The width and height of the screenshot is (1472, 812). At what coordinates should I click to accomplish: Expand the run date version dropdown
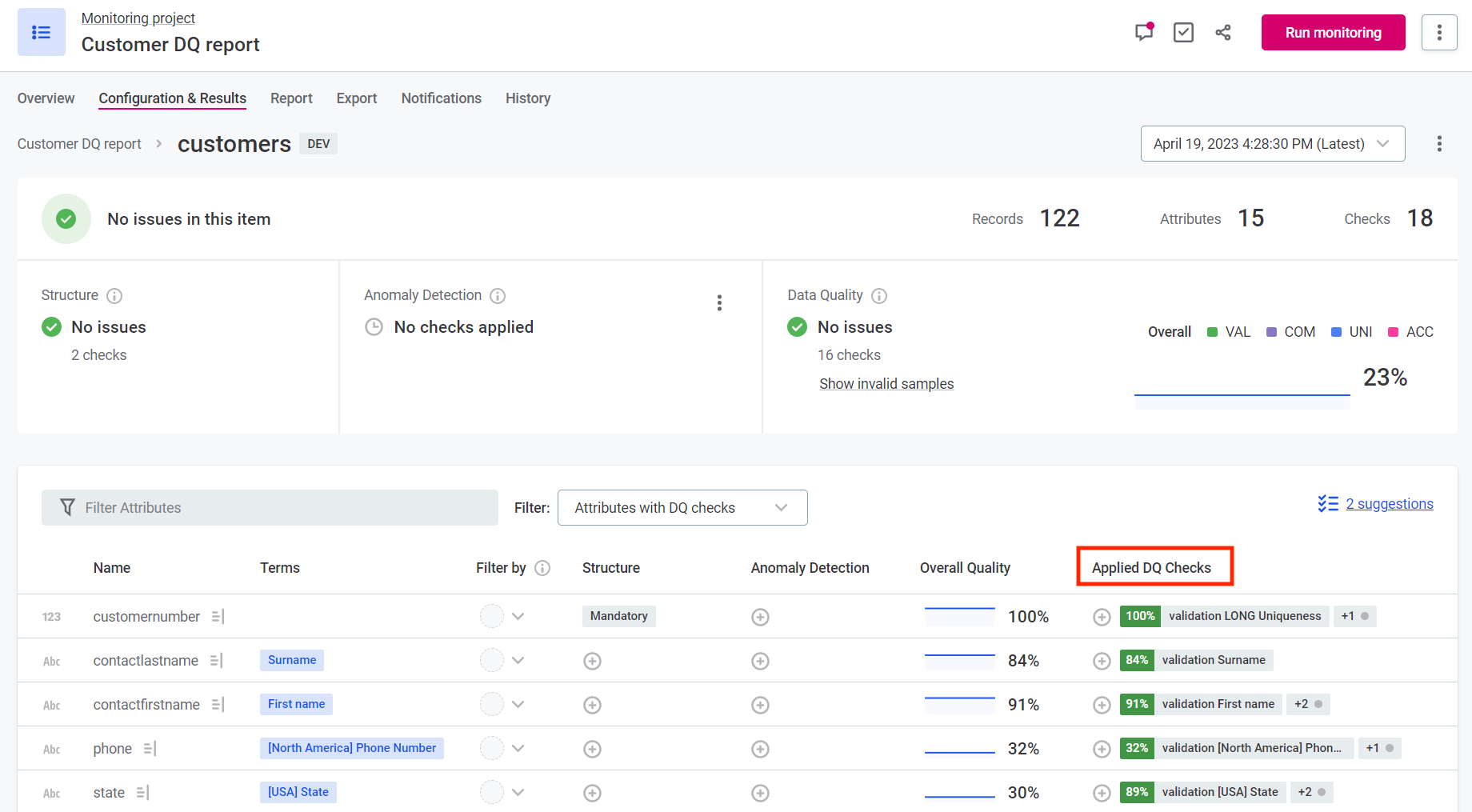(x=1272, y=144)
